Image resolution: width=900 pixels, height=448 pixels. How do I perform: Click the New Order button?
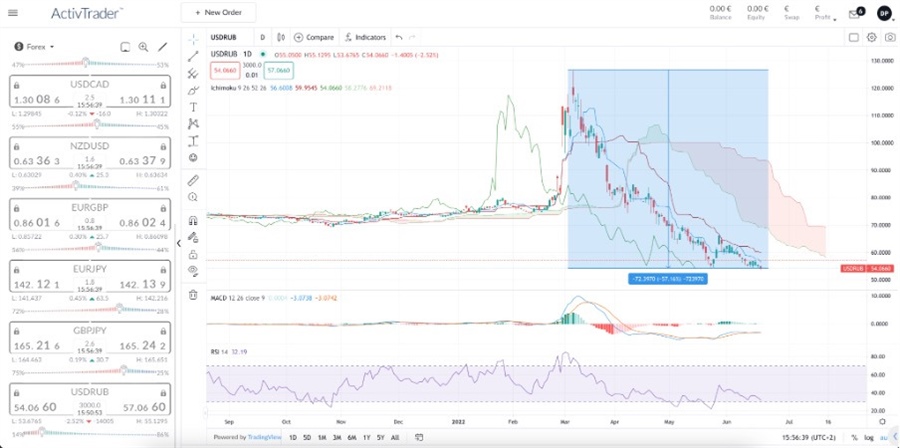click(218, 13)
